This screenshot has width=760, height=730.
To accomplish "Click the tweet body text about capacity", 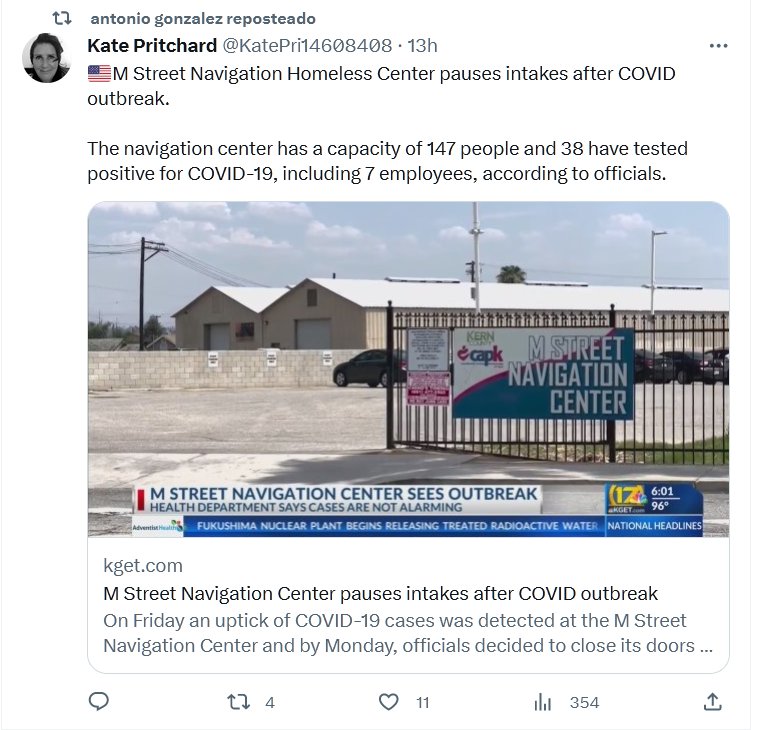I will point(387,161).
